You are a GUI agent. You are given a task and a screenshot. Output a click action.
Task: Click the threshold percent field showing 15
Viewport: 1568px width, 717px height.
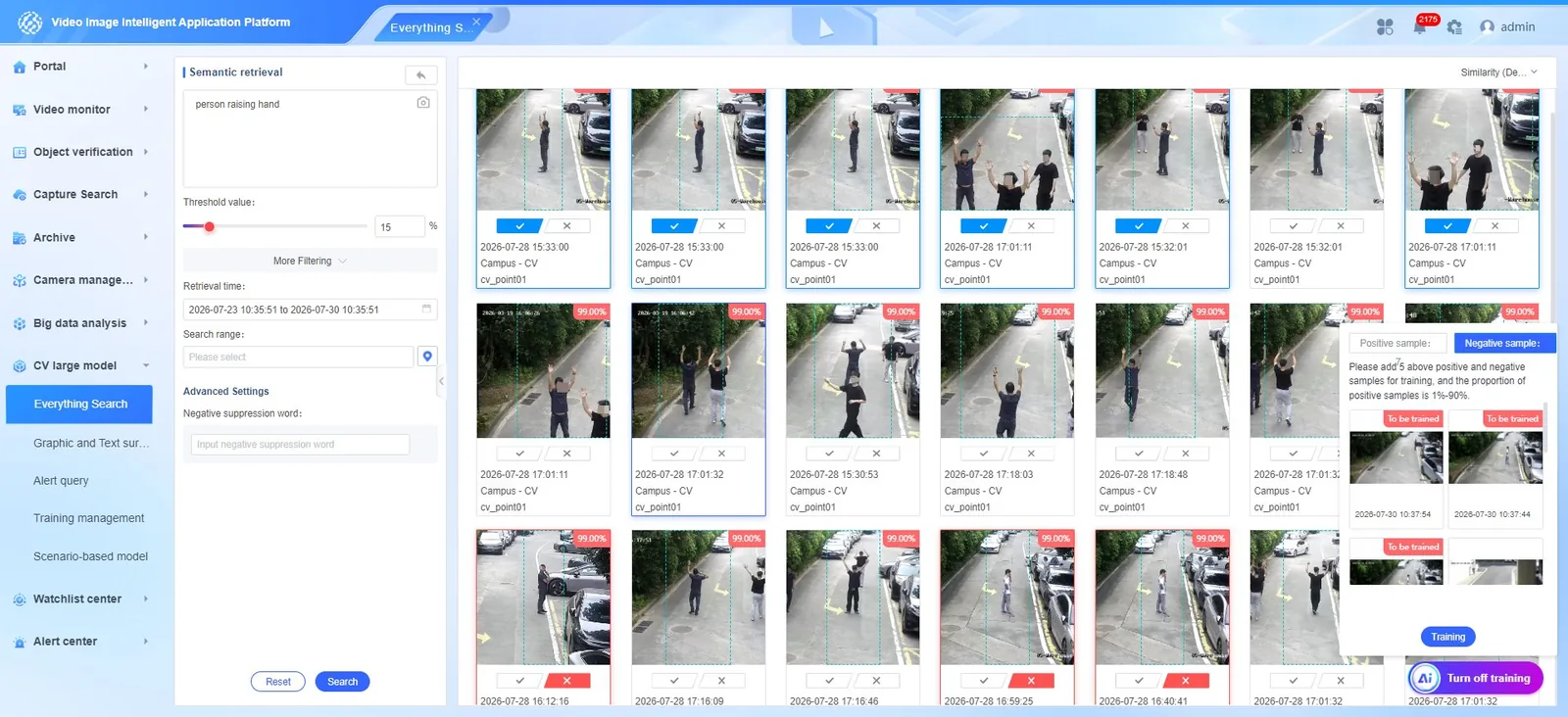click(399, 226)
